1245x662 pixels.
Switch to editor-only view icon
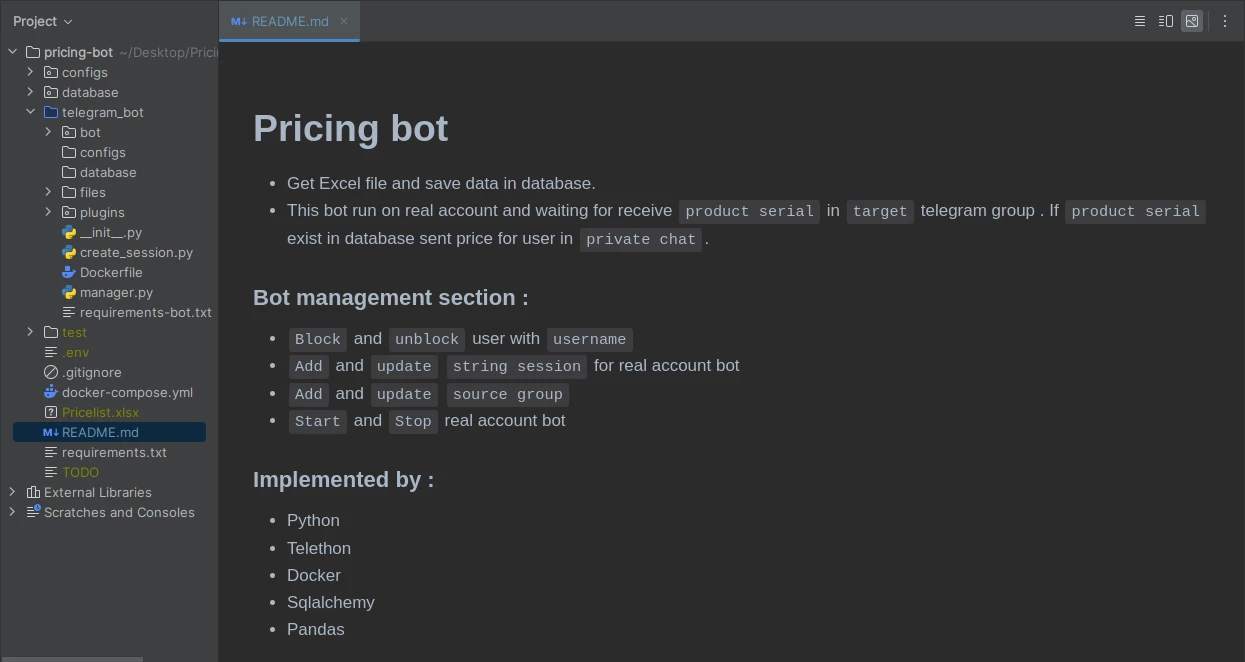pos(1139,21)
